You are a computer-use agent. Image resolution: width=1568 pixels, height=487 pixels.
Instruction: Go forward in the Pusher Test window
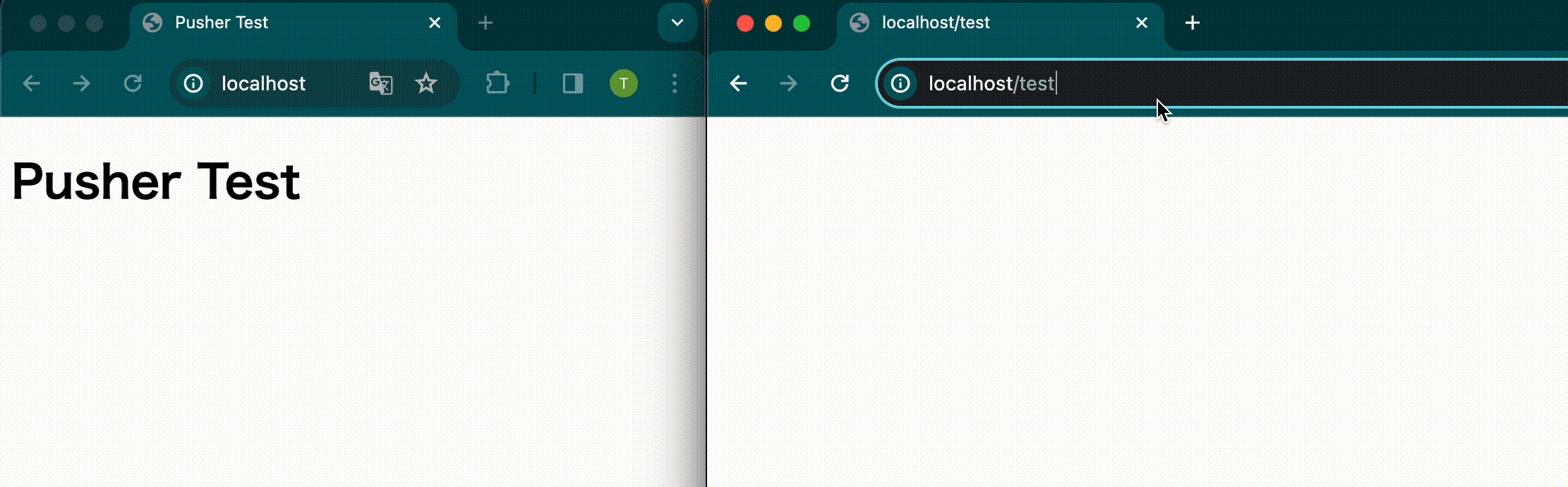(x=82, y=84)
